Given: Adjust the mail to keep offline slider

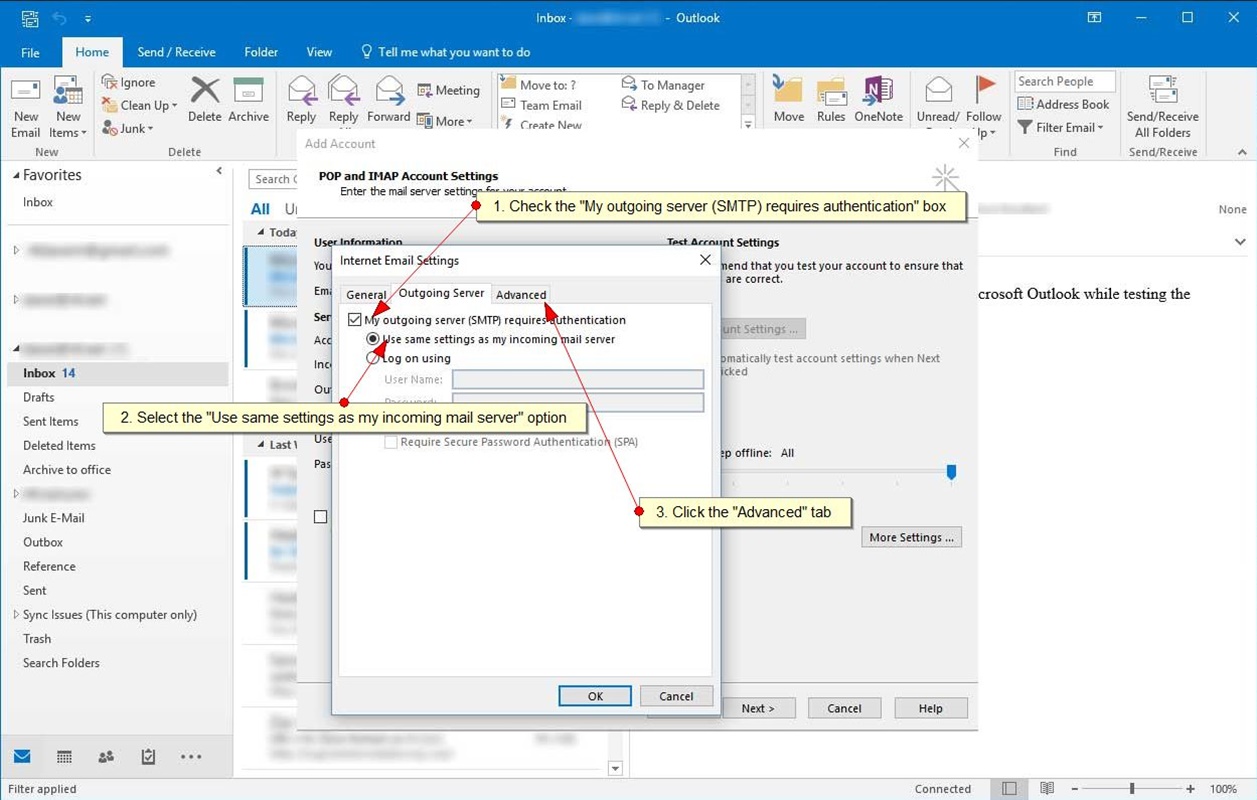Looking at the screenshot, I should [x=951, y=471].
